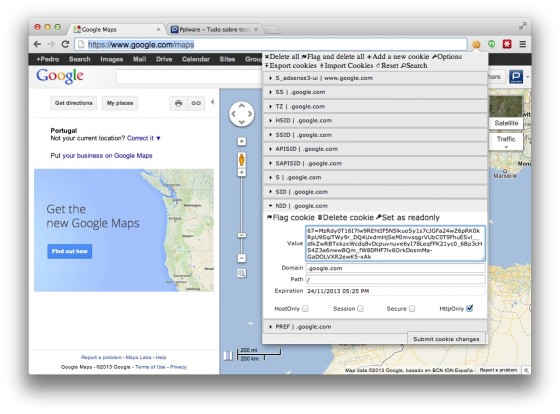Open Search in the Google black bar
Image resolution: width=560 pixels, height=414 pixels.
tap(79, 59)
